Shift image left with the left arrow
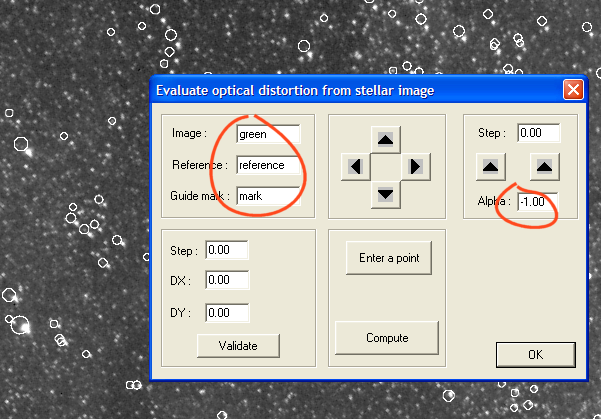The width and height of the screenshot is (601, 419). pos(356,167)
